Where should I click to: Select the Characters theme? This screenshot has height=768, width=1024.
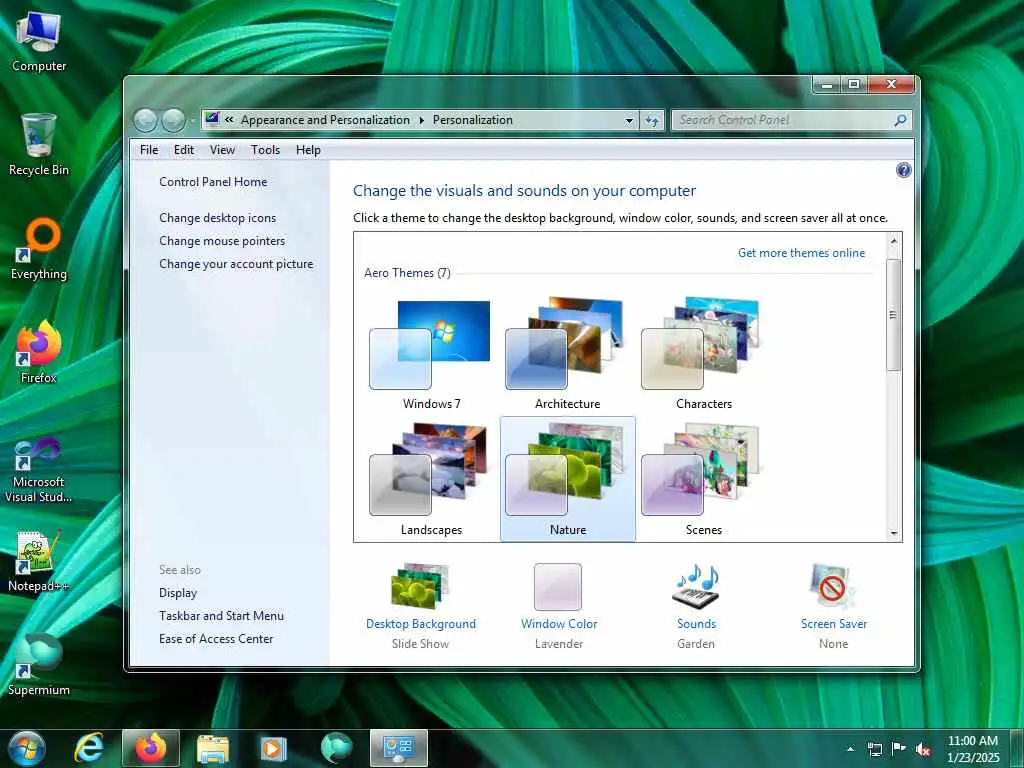(703, 353)
